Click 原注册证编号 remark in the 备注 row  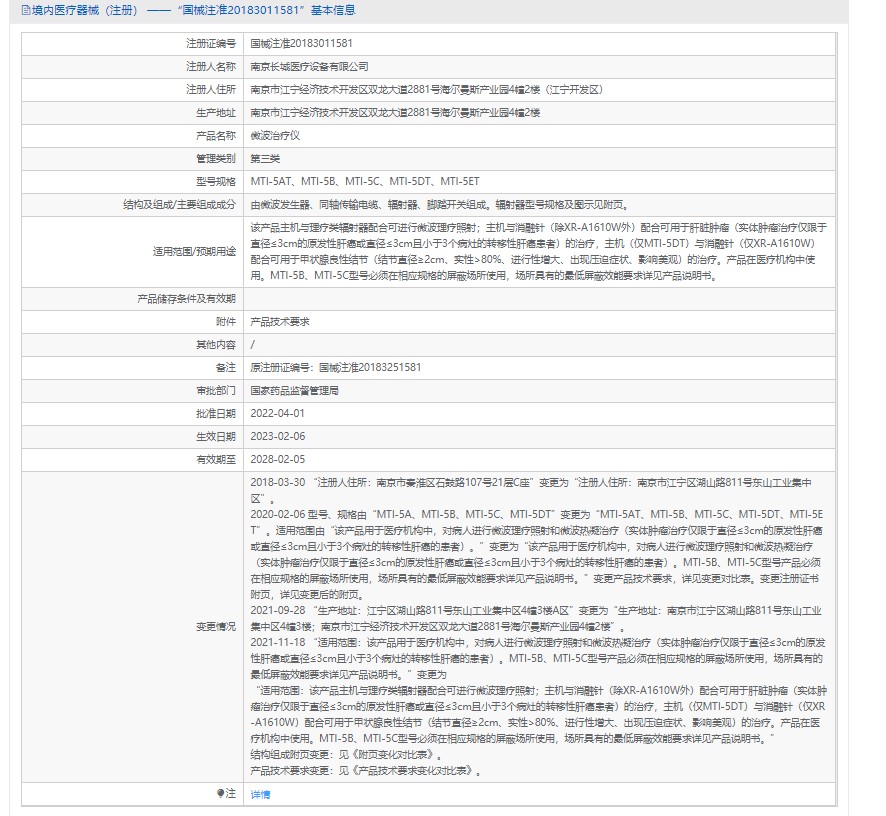[x=336, y=367]
